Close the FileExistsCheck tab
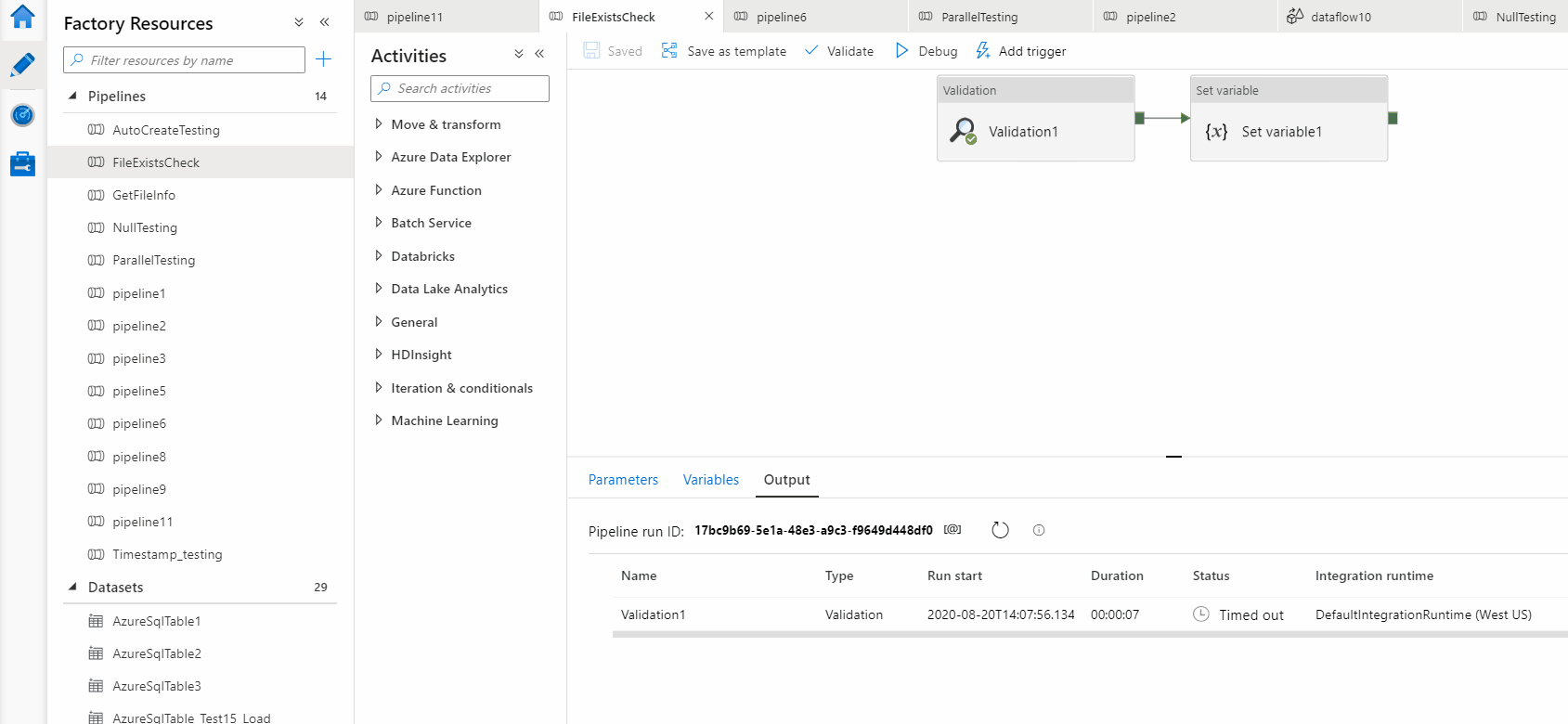 [x=709, y=16]
